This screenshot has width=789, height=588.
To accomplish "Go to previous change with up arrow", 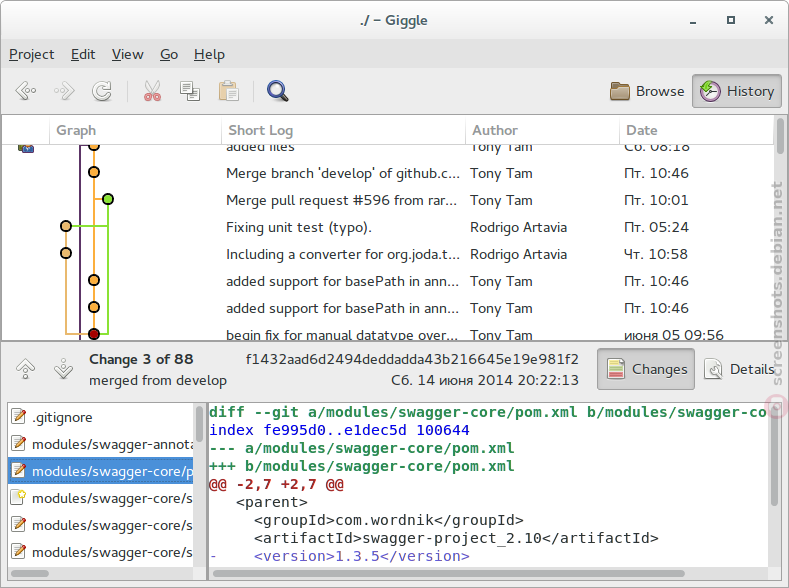I will [25, 369].
